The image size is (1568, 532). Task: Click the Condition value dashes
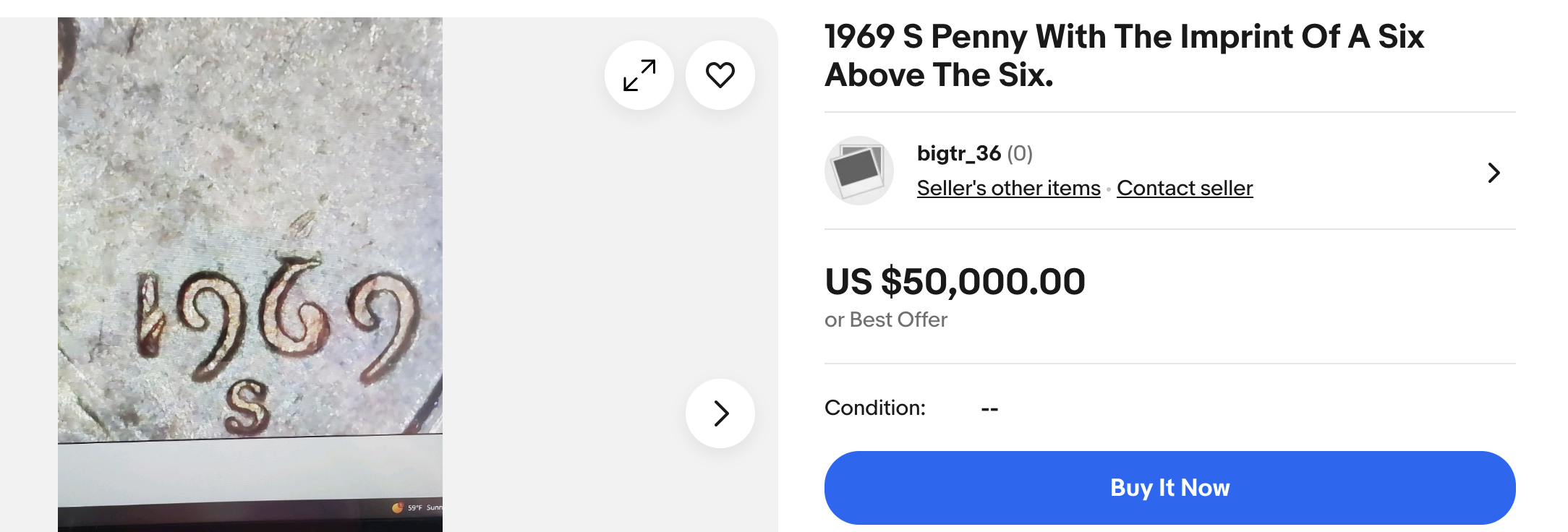[989, 409]
